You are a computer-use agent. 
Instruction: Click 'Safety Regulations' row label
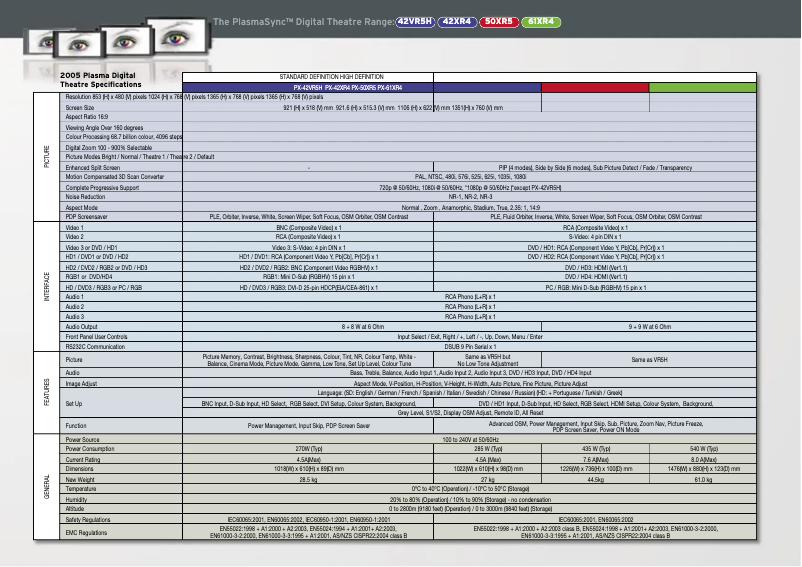point(87,519)
